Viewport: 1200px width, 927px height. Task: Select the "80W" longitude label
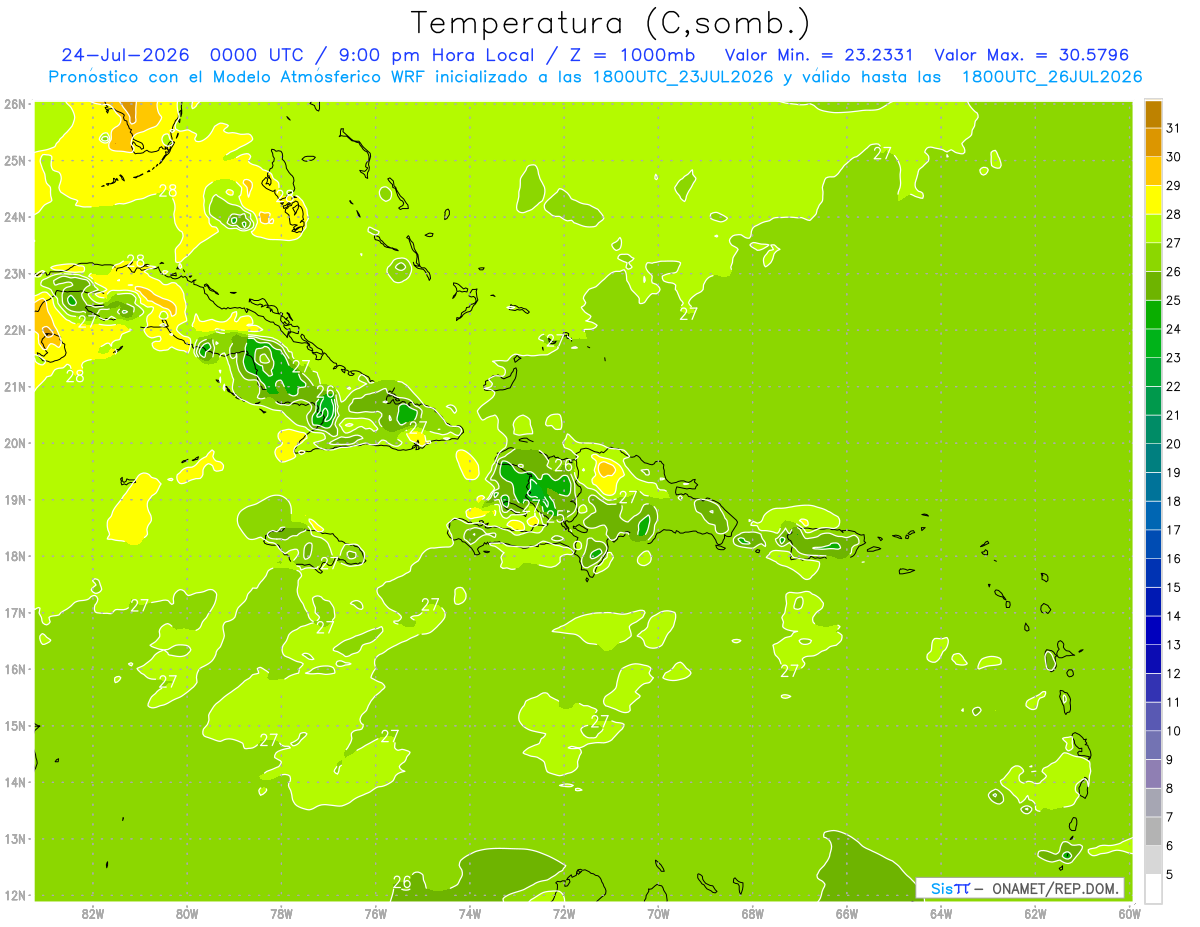187,912
